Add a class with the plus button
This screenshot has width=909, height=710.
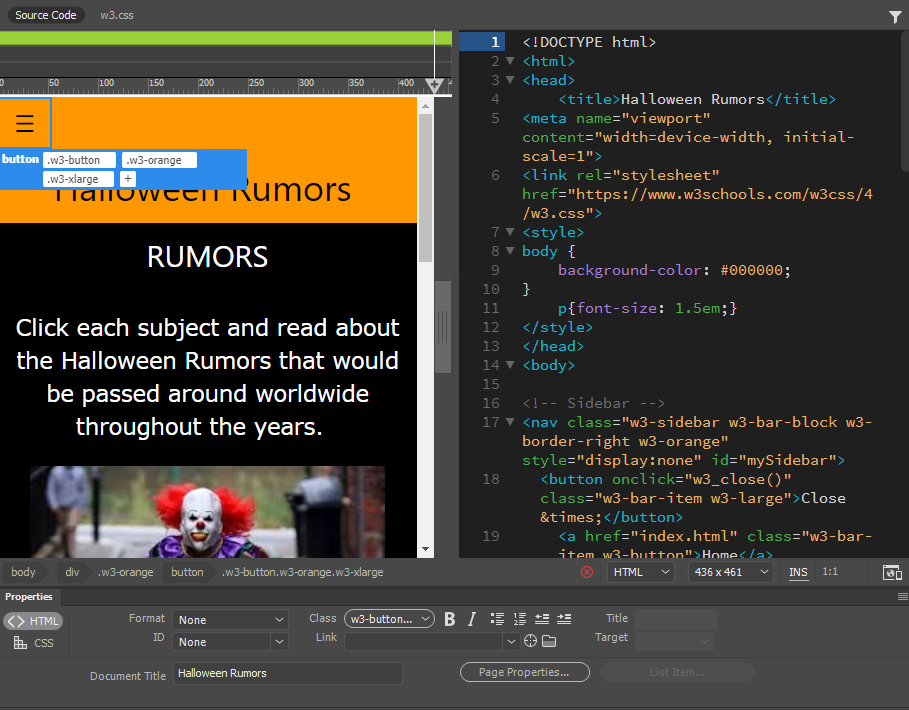point(128,179)
